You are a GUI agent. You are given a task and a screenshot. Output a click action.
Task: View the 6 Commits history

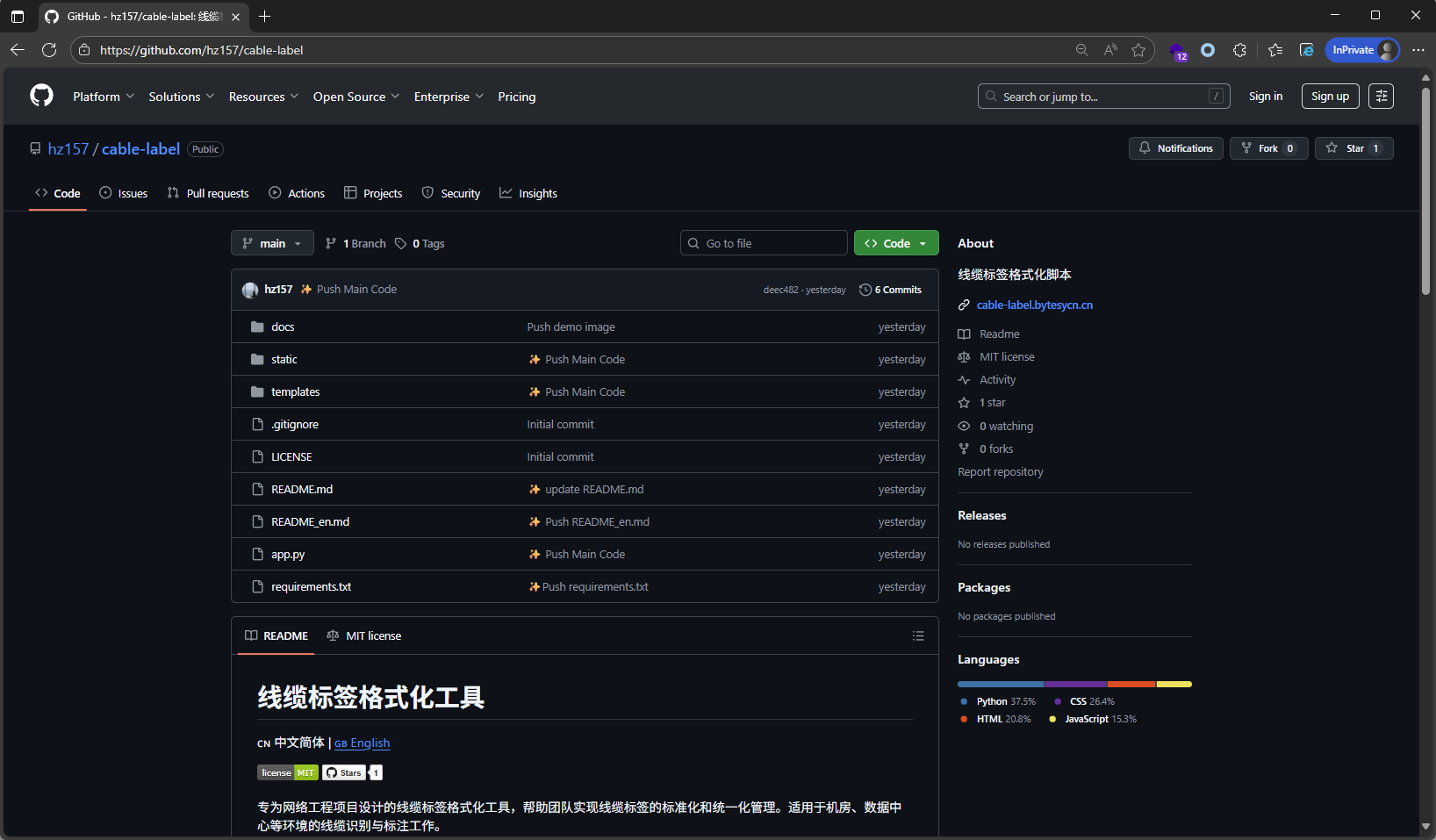(x=890, y=290)
